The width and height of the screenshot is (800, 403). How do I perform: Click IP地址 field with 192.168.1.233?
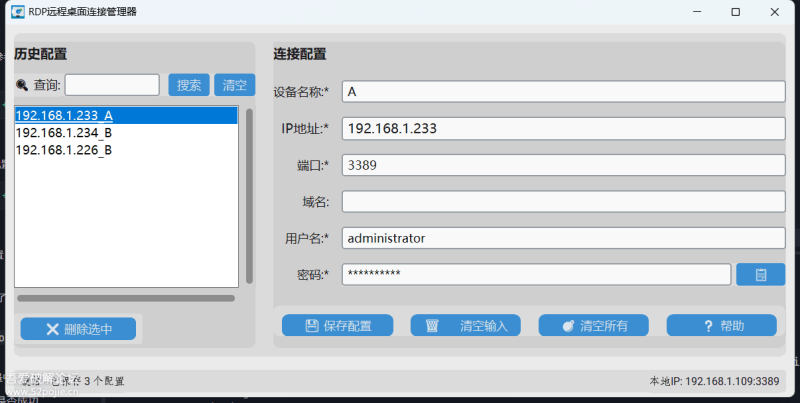[x=563, y=129]
